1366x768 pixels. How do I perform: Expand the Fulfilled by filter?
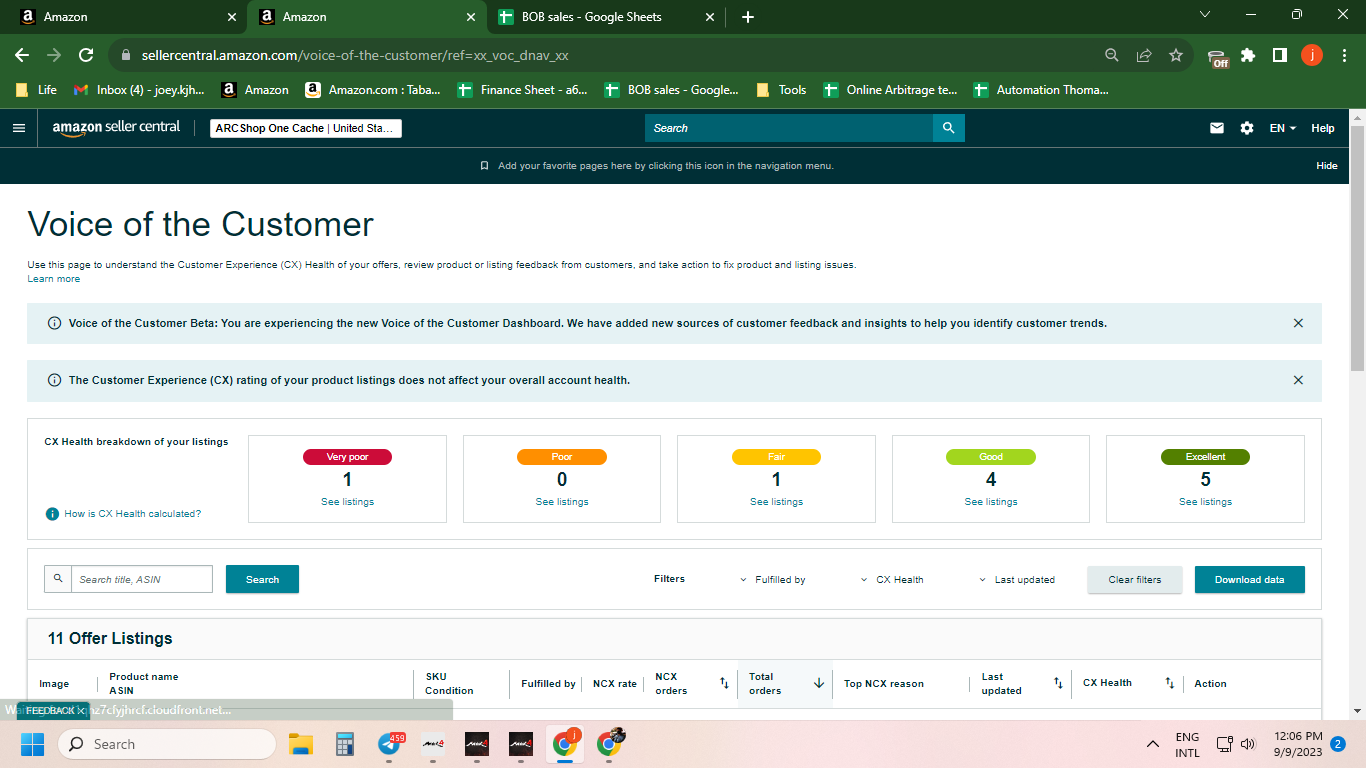(x=773, y=580)
